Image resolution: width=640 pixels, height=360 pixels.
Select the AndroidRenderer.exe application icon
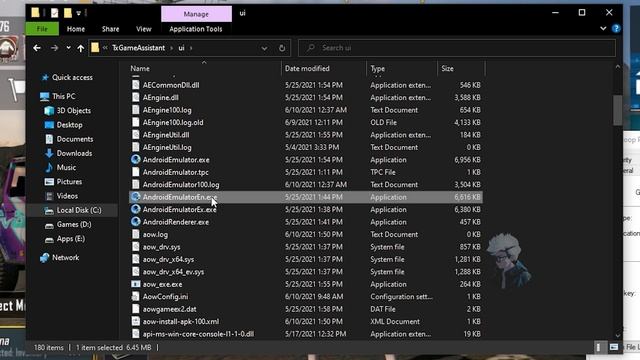pos(136,222)
